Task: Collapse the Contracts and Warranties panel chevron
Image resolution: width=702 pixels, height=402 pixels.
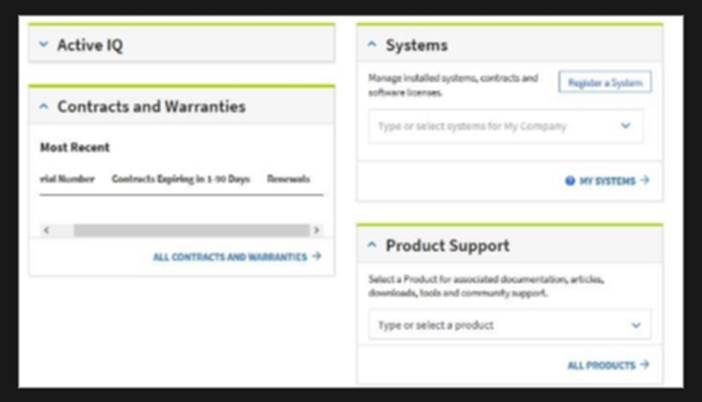Action: click(43, 106)
